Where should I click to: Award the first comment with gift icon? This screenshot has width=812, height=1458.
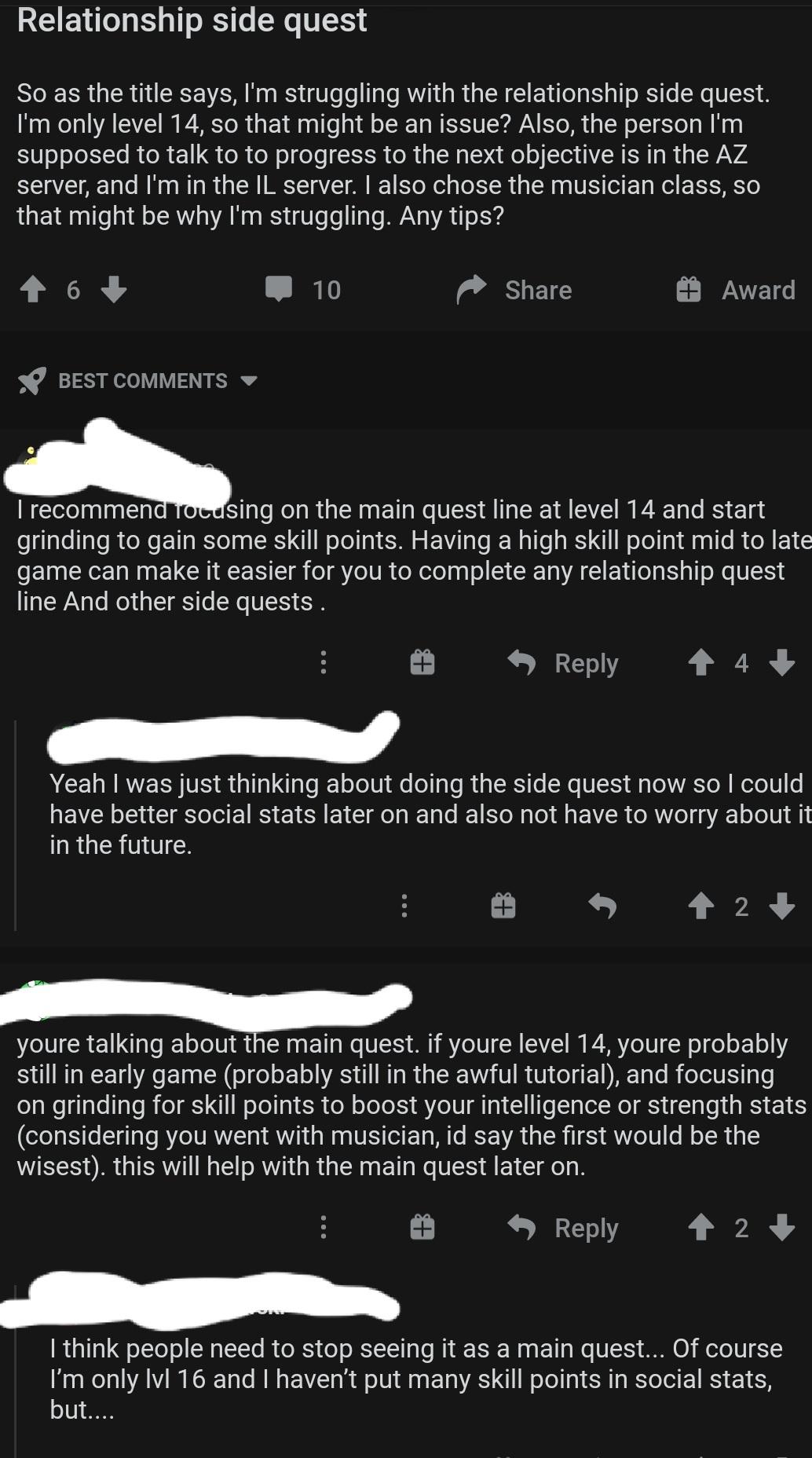click(x=422, y=663)
